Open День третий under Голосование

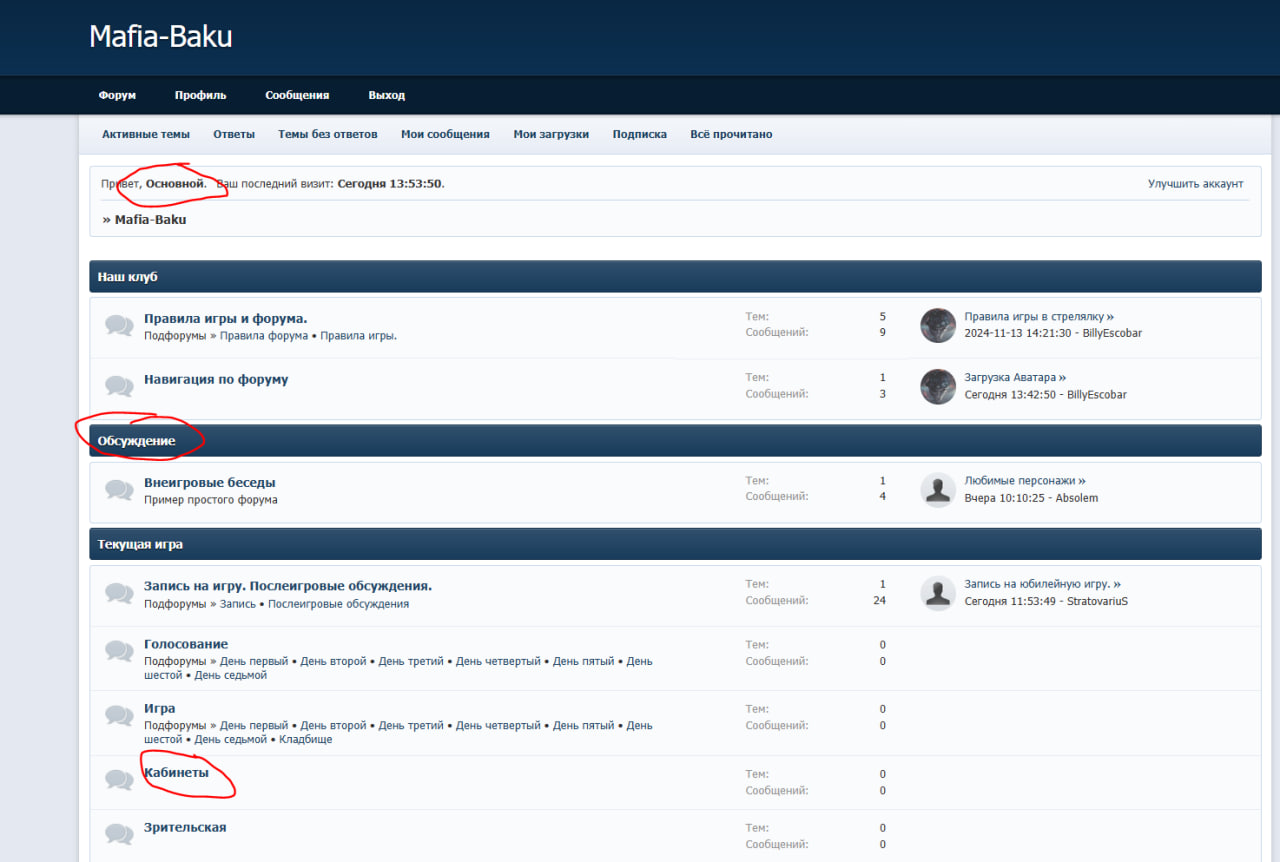(411, 661)
